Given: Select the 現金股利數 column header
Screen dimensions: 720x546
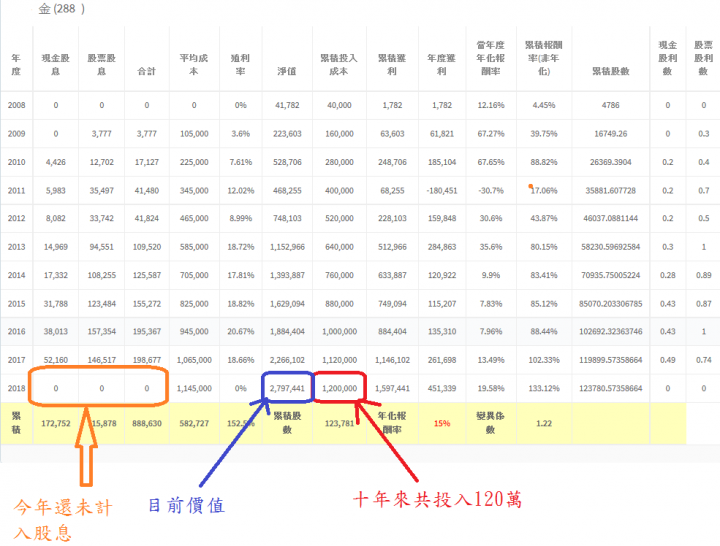Looking at the screenshot, I should (x=667, y=58).
